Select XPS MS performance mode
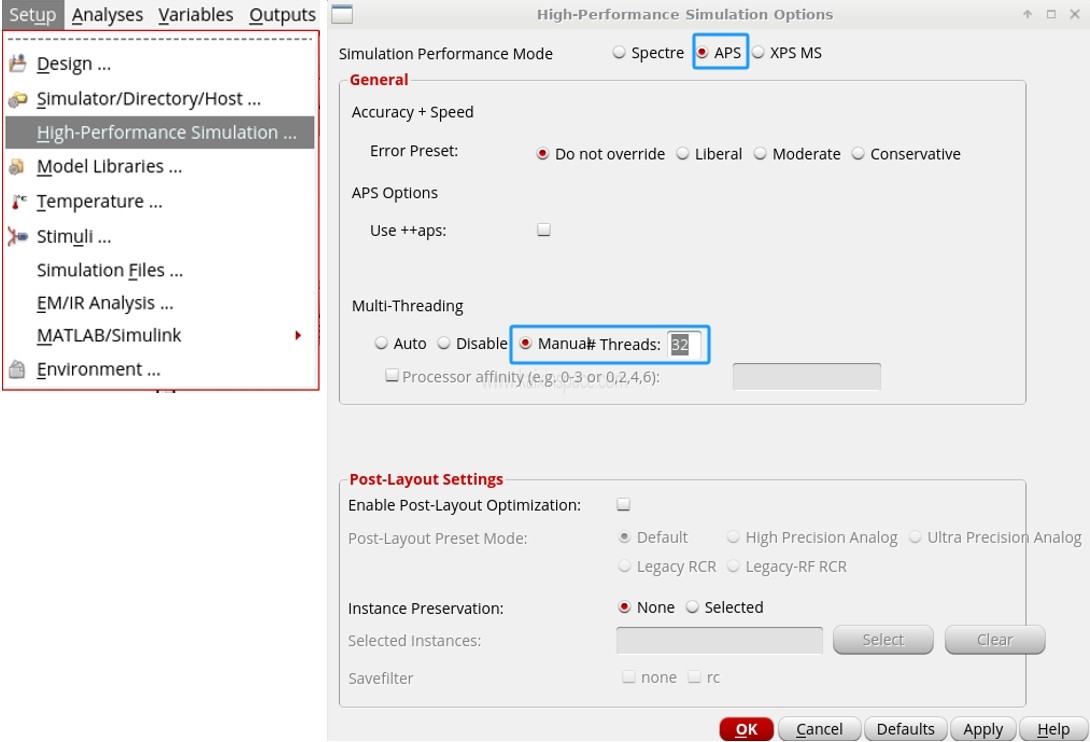This screenshot has width=1090, height=742. 759,53
